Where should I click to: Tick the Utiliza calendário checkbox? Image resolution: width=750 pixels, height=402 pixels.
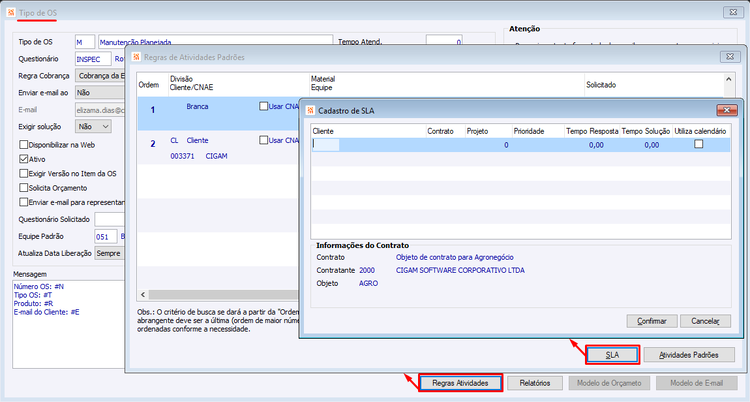click(x=698, y=144)
